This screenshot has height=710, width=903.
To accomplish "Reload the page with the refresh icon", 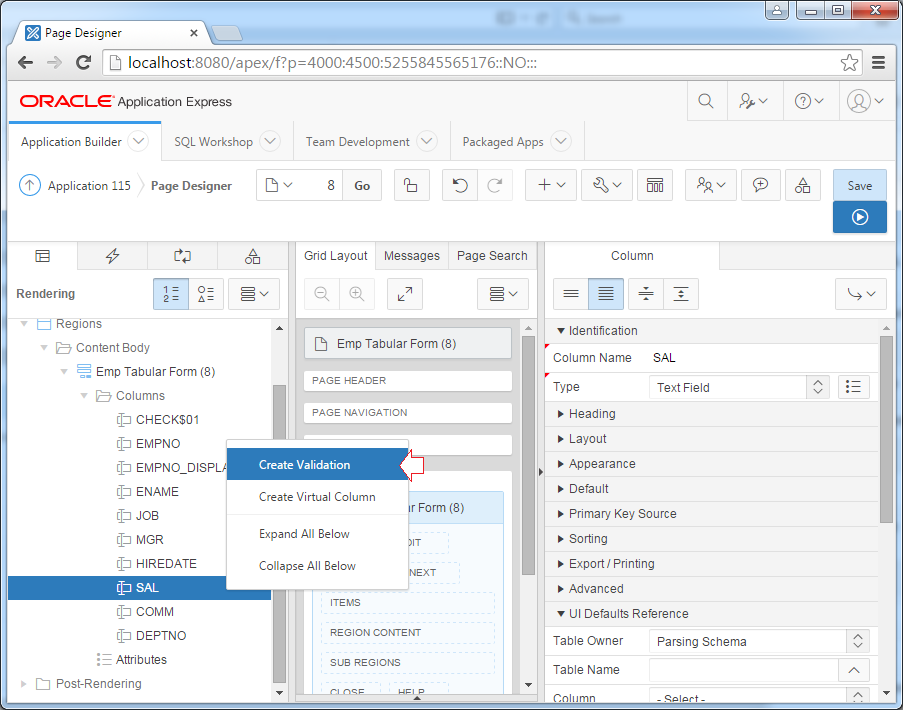I will [84, 62].
